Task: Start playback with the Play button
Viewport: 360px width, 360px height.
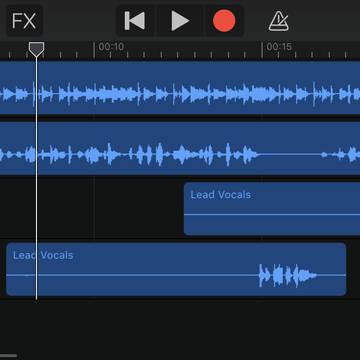Action: pyautogui.click(x=180, y=21)
